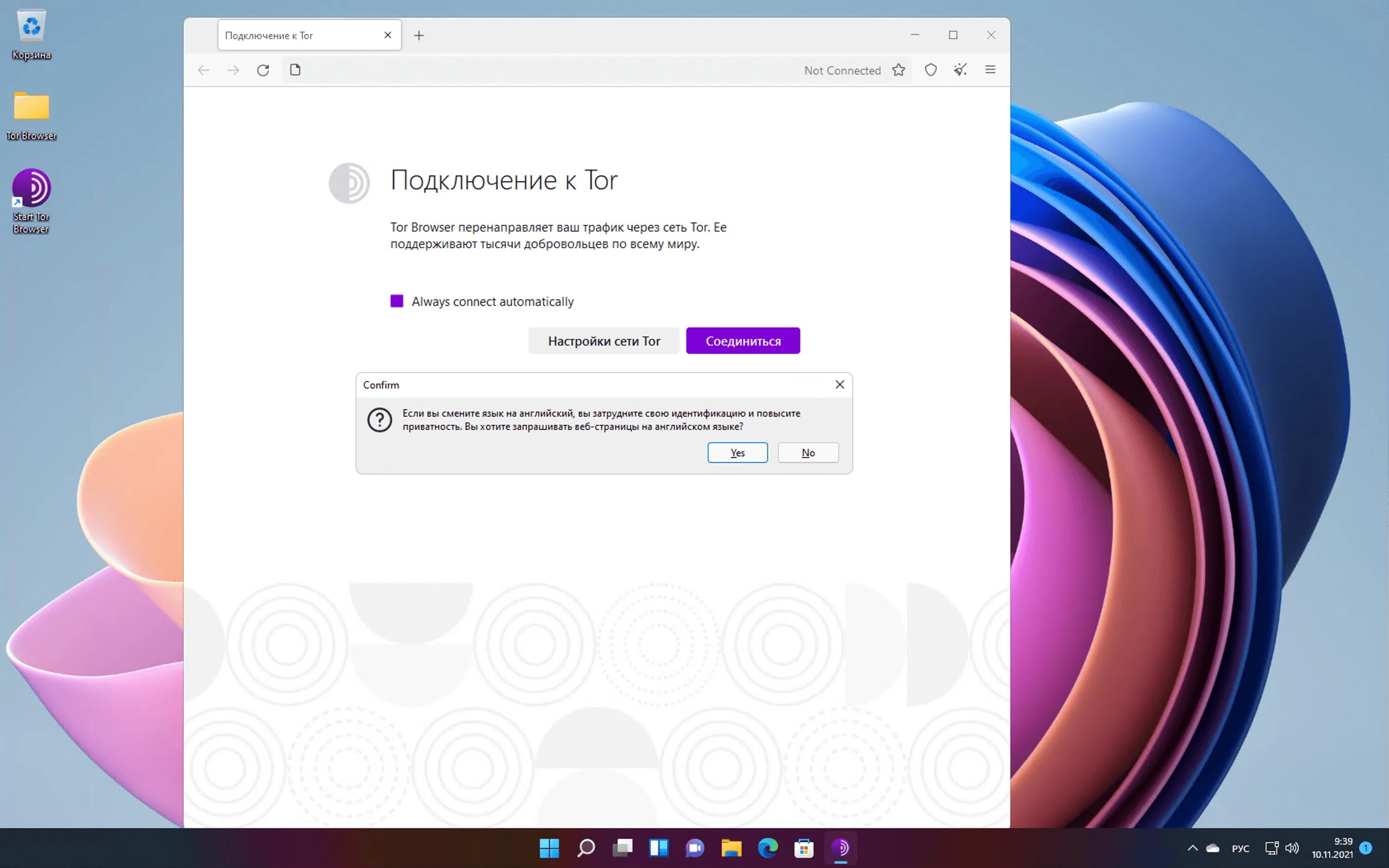
Task: Open Настройки сети Tor settings
Action: tap(604, 341)
